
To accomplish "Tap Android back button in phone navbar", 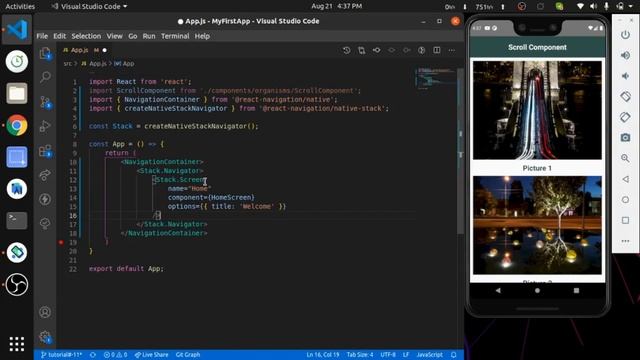I will tap(498, 291).
